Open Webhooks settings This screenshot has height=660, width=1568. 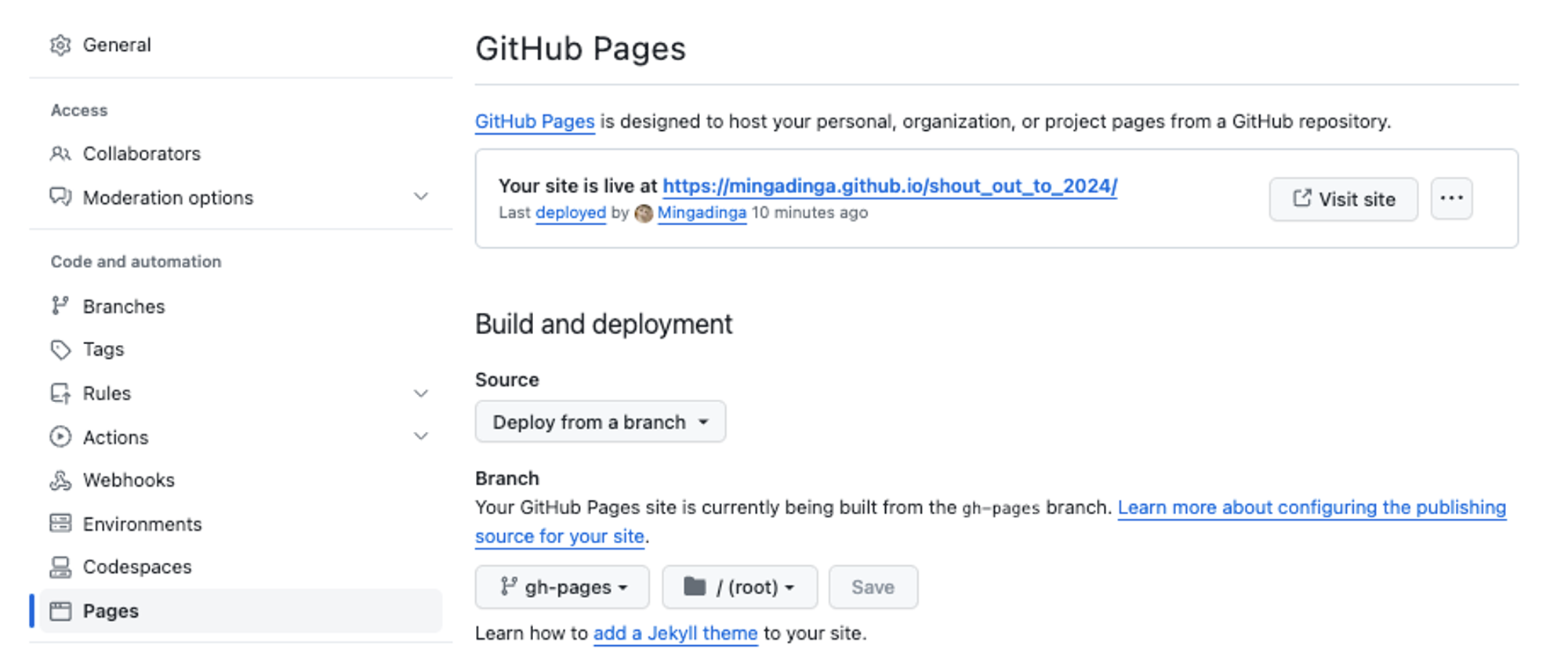[x=129, y=480]
